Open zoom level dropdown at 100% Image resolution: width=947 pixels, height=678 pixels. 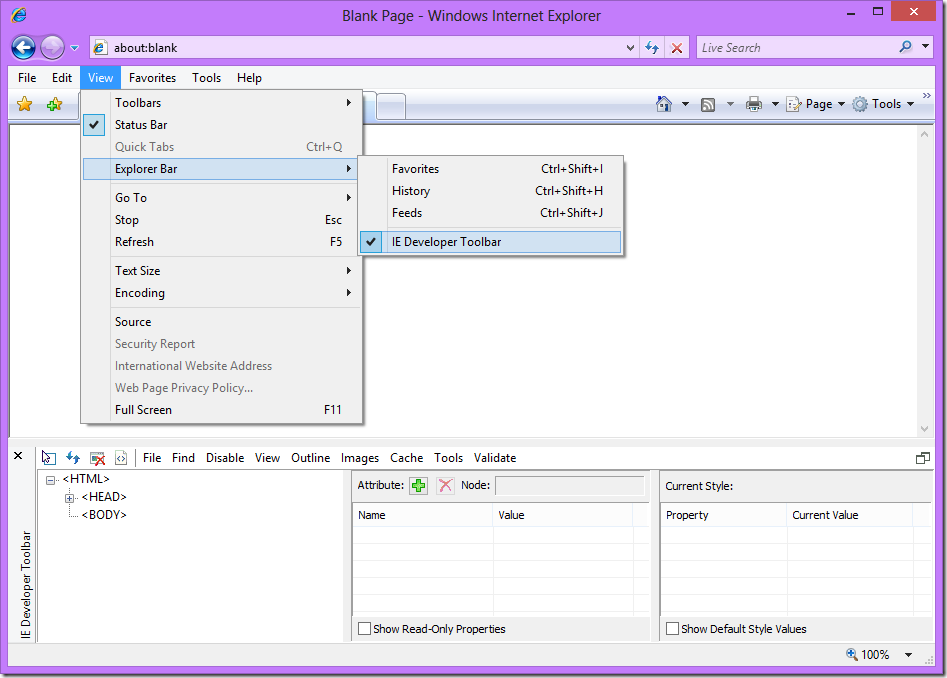tap(908, 654)
